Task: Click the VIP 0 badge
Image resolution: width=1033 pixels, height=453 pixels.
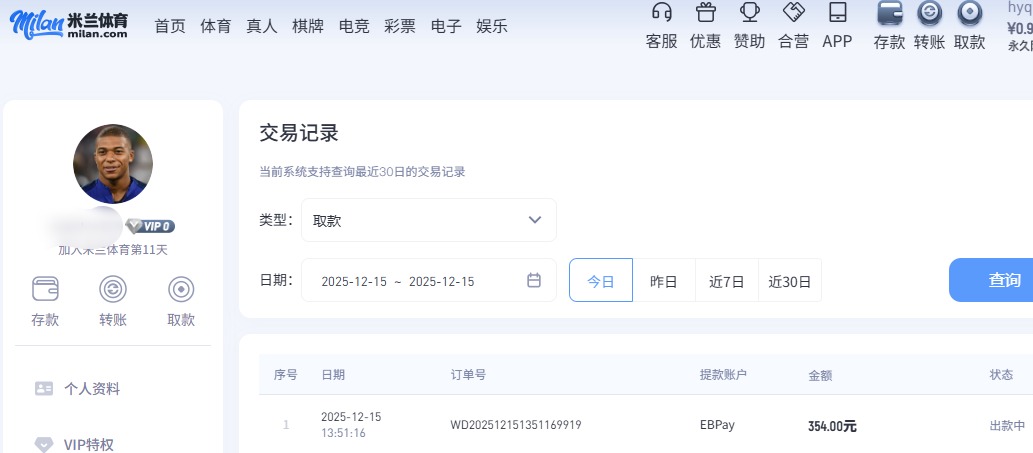Action: point(150,226)
